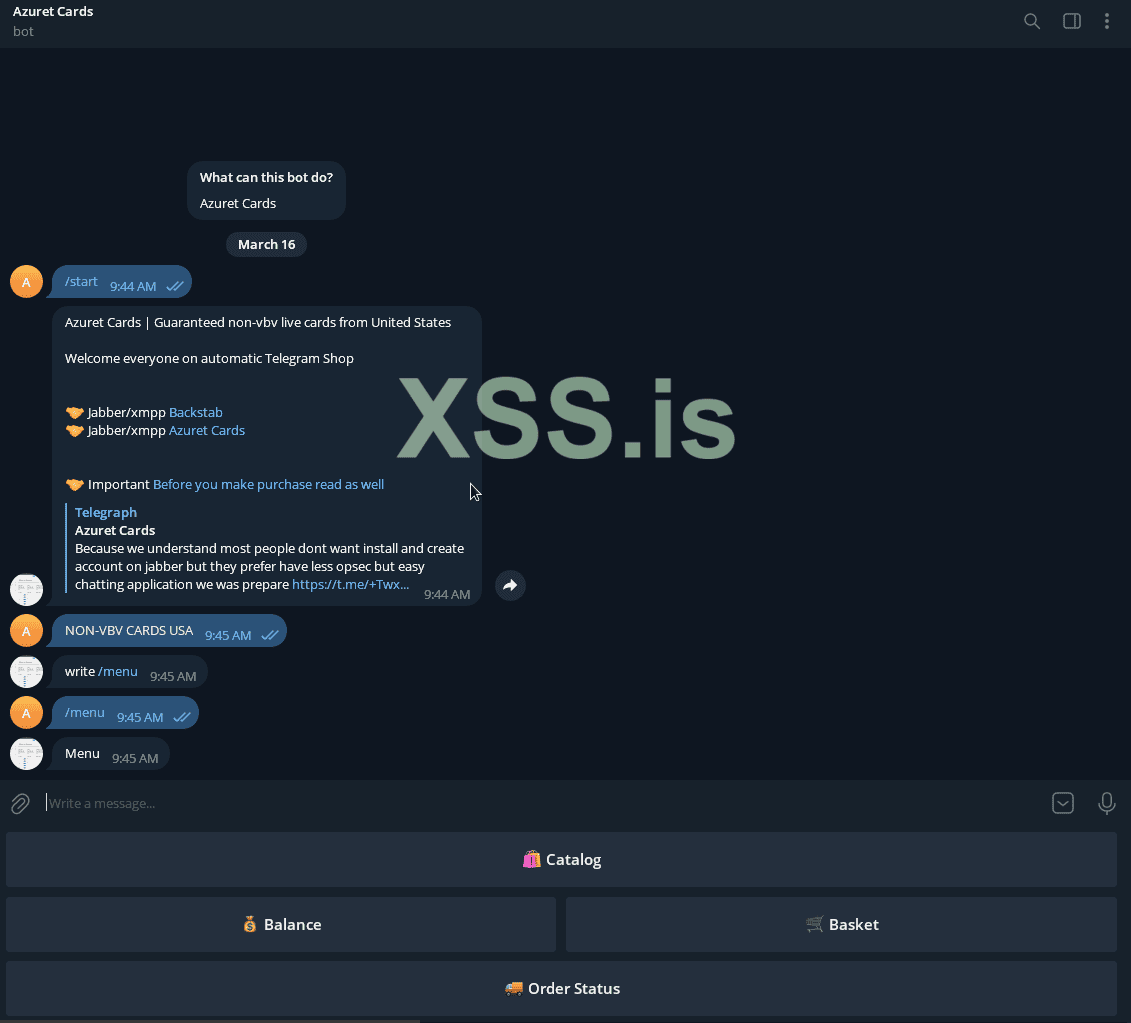1131x1023 pixels.
Task: Open 'Before you make purchase read as well'
Action: tap(268, 484)
